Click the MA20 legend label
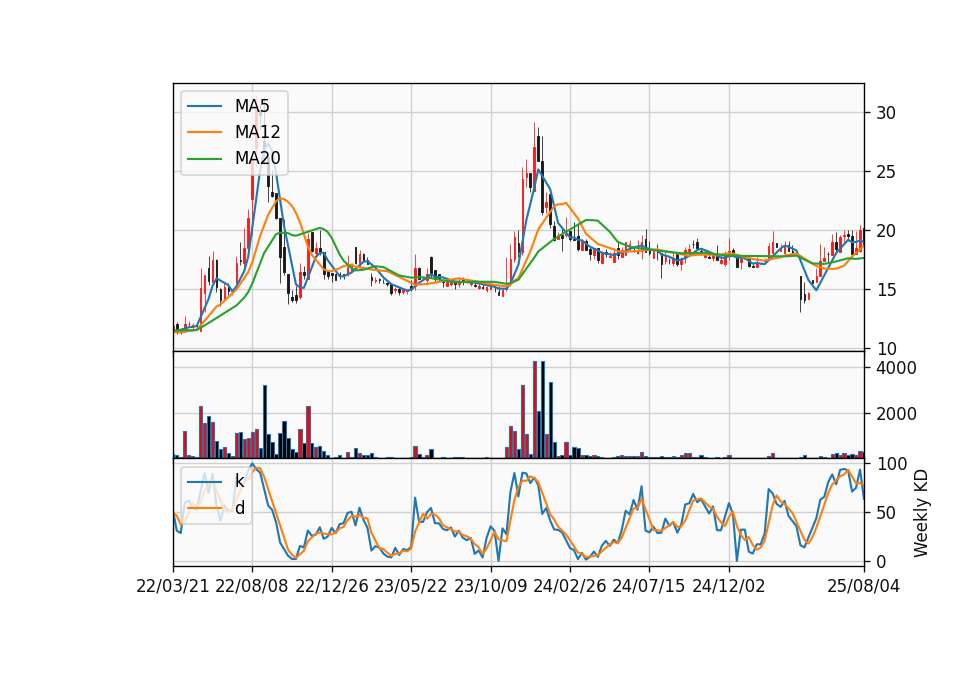The image size is (960, 690). point(258,159)
